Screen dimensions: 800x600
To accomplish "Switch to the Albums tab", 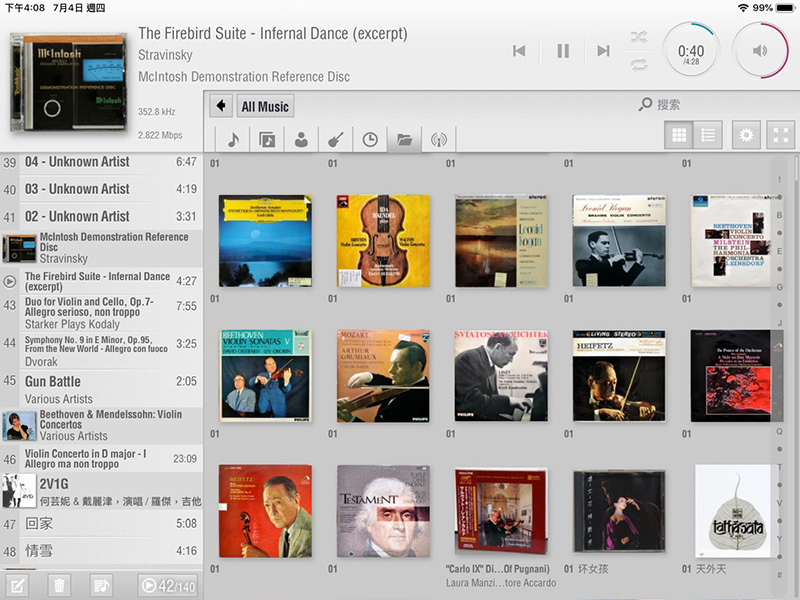I will tap(267, 139).
